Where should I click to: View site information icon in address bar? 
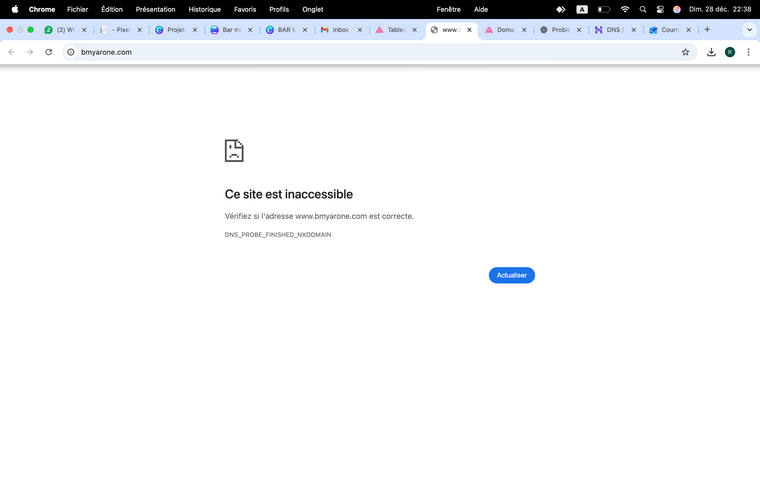pos(71,52)
